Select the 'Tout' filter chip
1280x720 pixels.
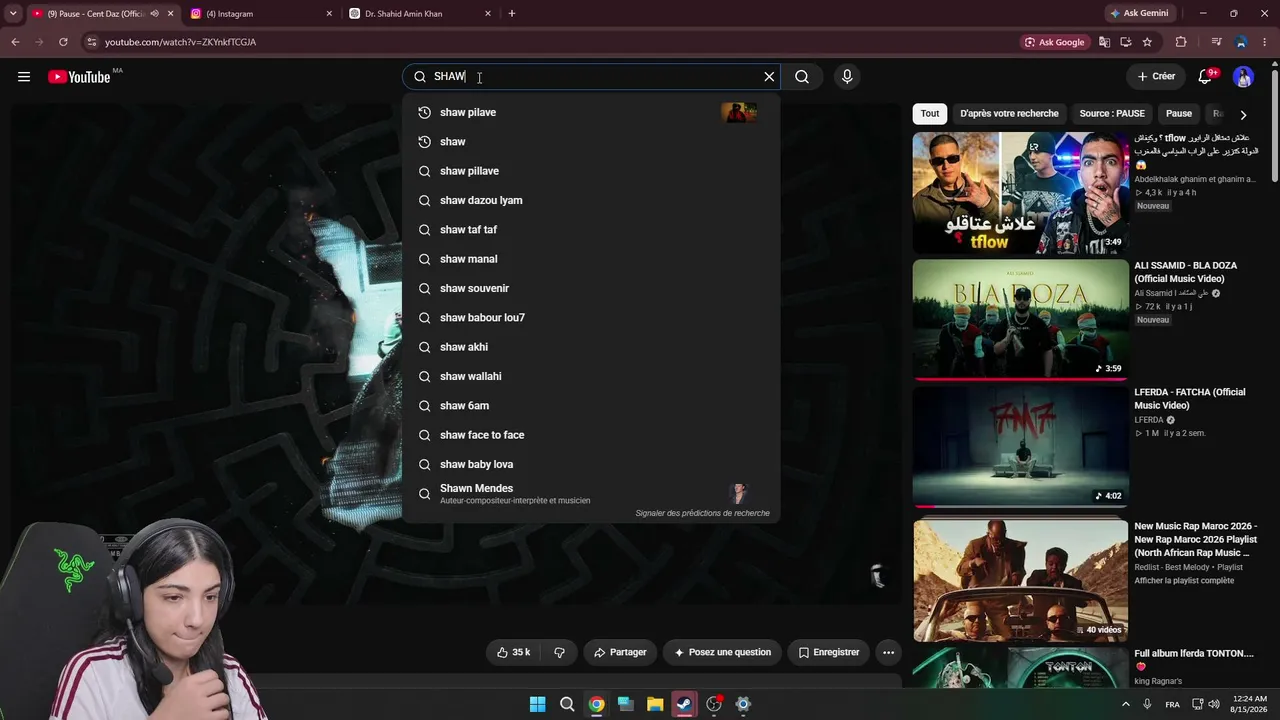coord(930,114)
